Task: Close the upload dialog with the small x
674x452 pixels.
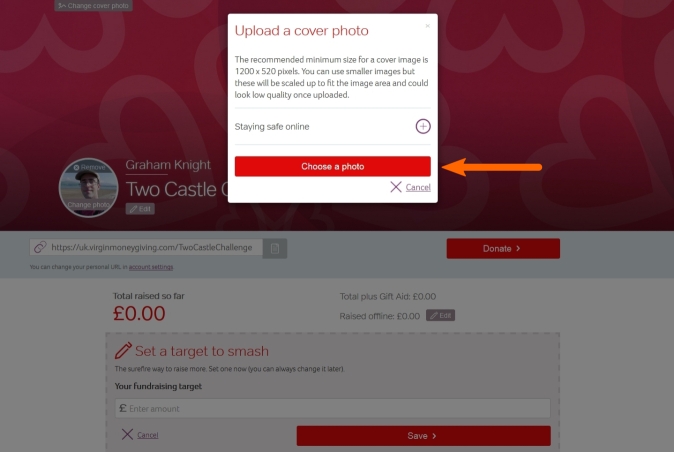Action: pyautogui.click(x=427, y=26)
